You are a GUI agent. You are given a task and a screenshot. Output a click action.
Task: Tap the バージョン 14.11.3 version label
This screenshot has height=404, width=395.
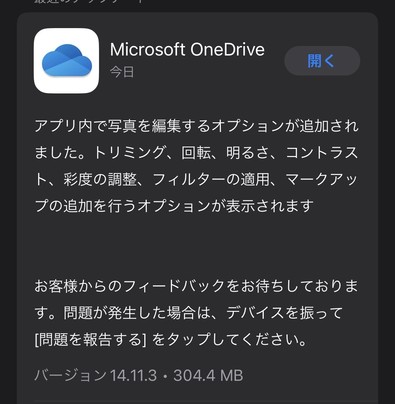[x=95, y=376]
